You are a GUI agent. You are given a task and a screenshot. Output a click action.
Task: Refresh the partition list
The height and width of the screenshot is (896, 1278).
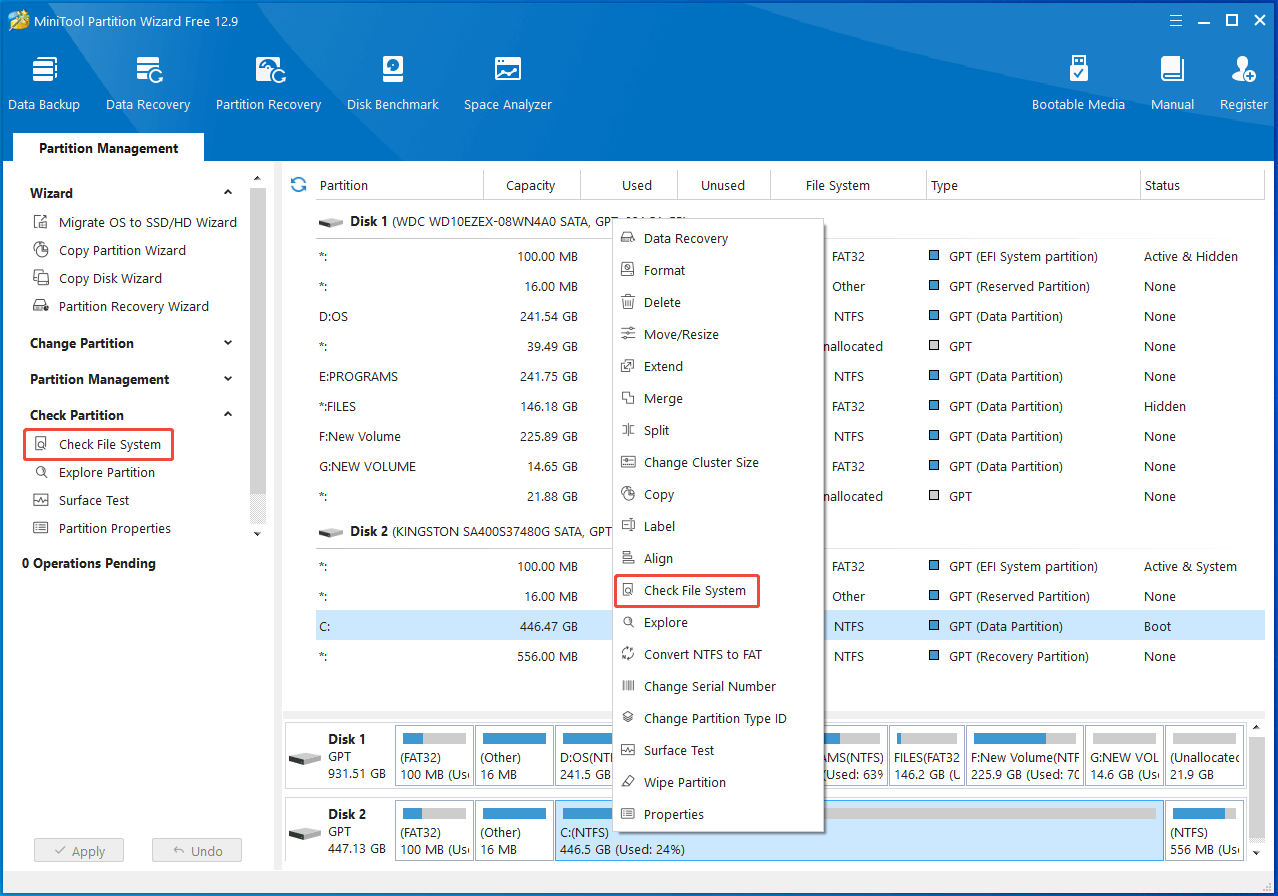coord(298,184)
